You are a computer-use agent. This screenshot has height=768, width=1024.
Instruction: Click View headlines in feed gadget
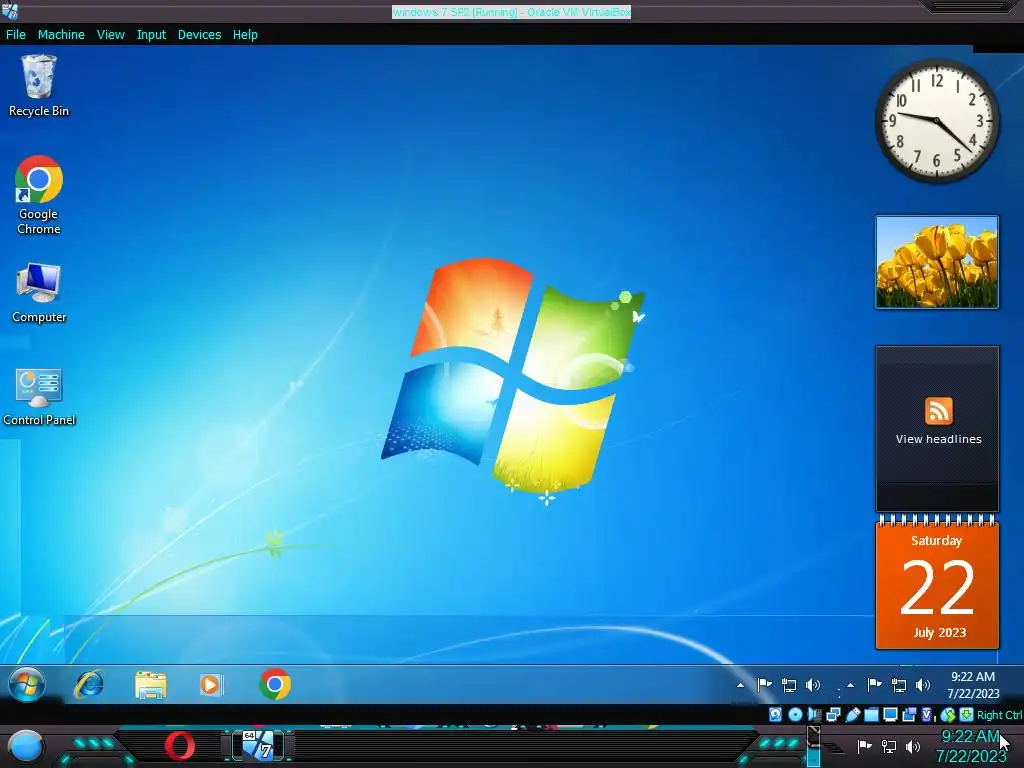pyautogui.click(x=938, y=440)
